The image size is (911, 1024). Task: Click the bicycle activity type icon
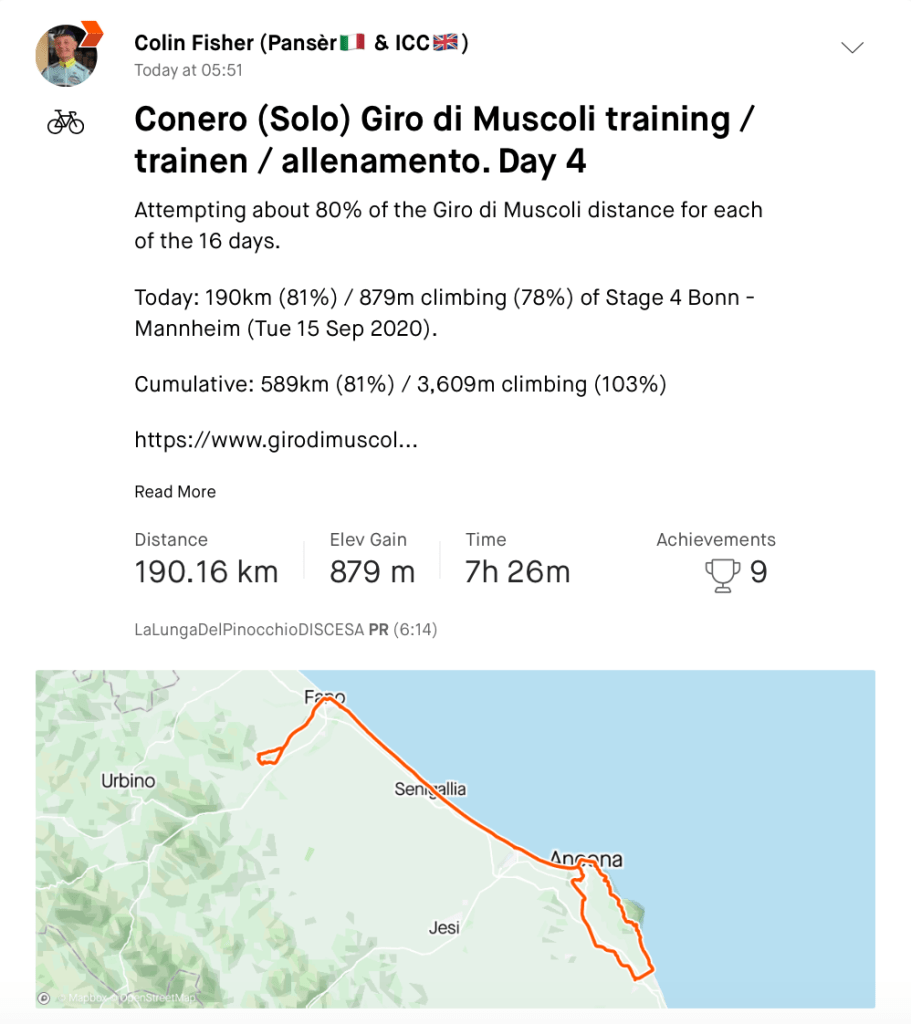point(66,122)
